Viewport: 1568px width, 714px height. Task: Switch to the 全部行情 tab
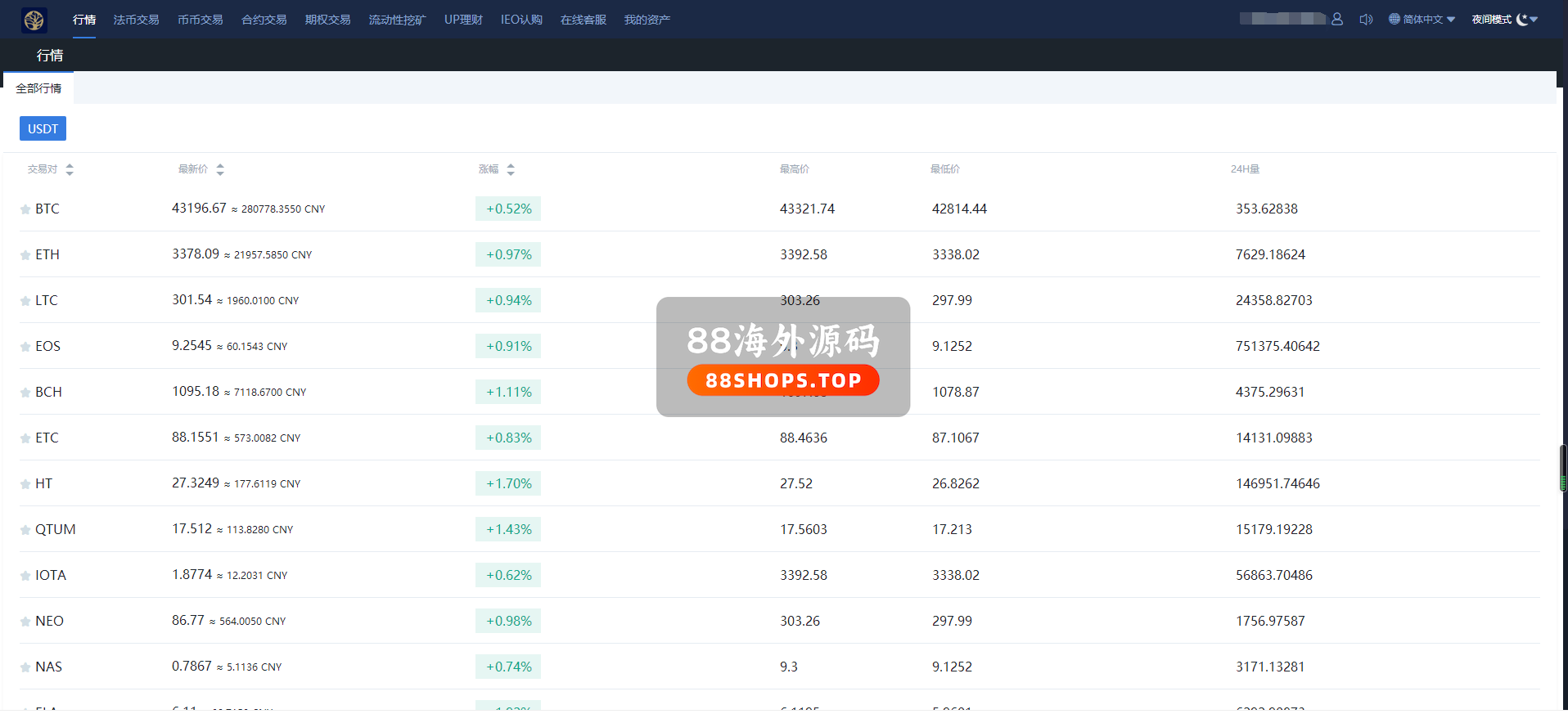pos(38,88)
